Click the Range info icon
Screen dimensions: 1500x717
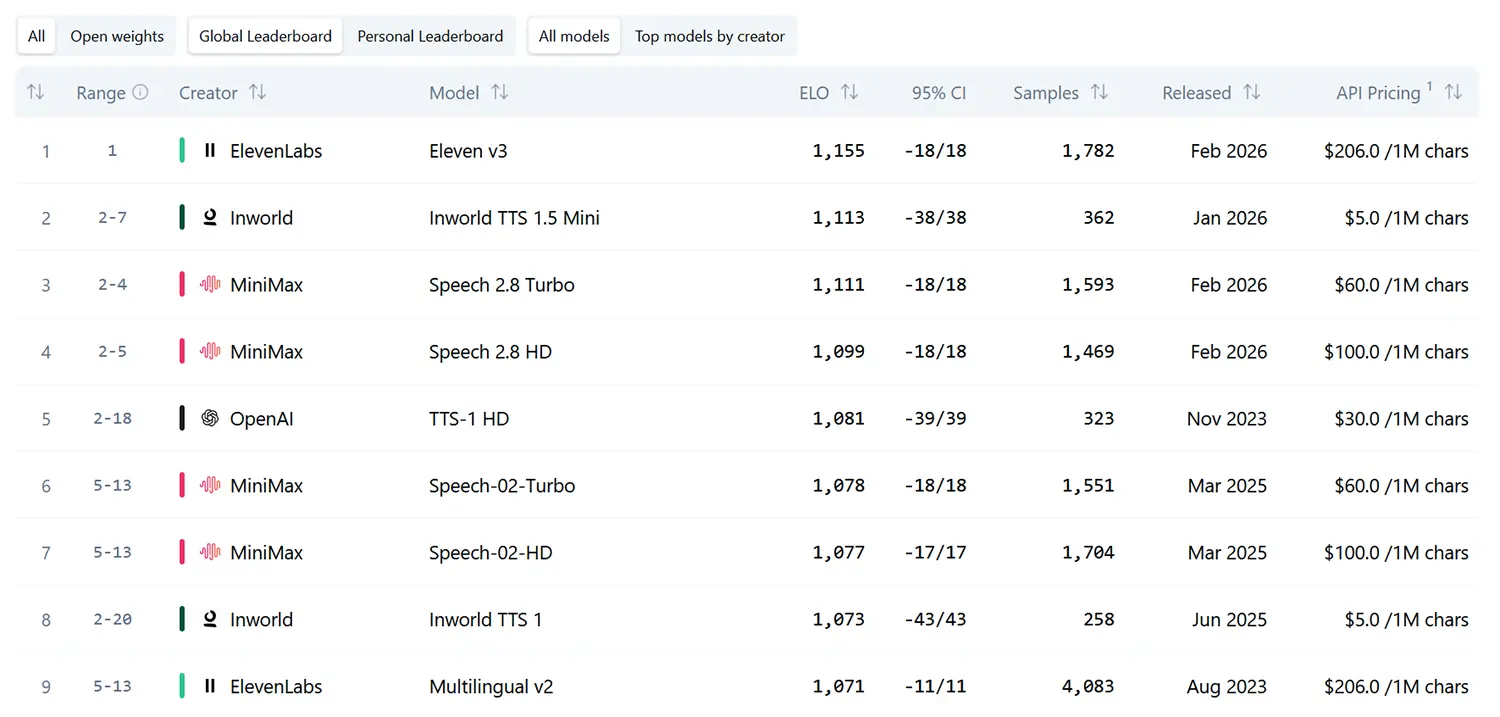click(x=140, y=93)
